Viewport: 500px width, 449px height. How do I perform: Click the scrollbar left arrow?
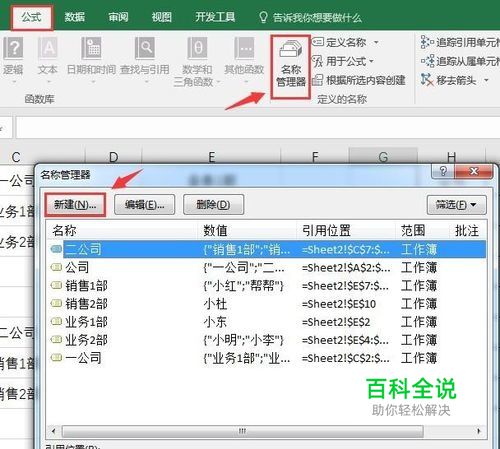pyautogui.click(x=54, y=431)
